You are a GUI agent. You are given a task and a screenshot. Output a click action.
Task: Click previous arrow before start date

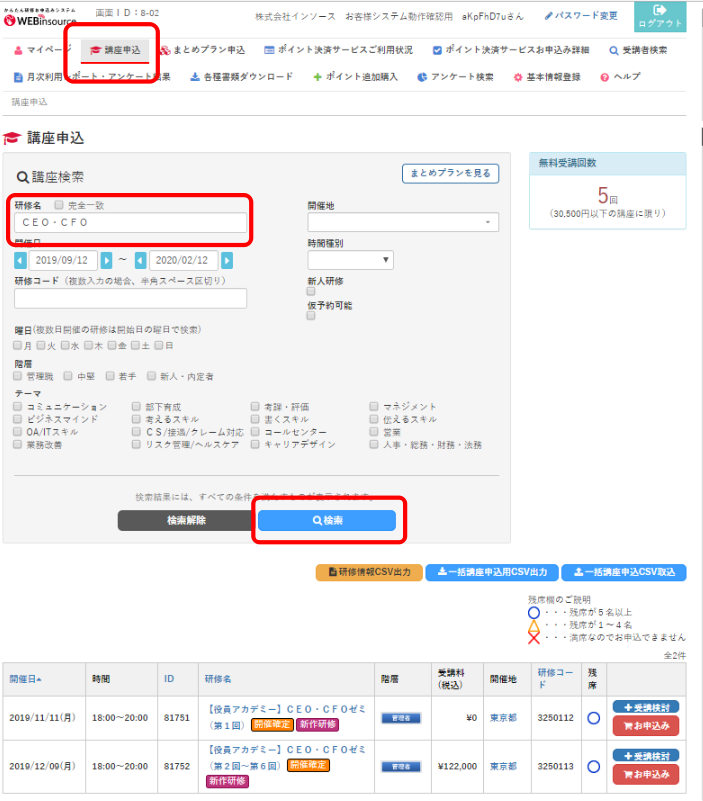point(20,261)
